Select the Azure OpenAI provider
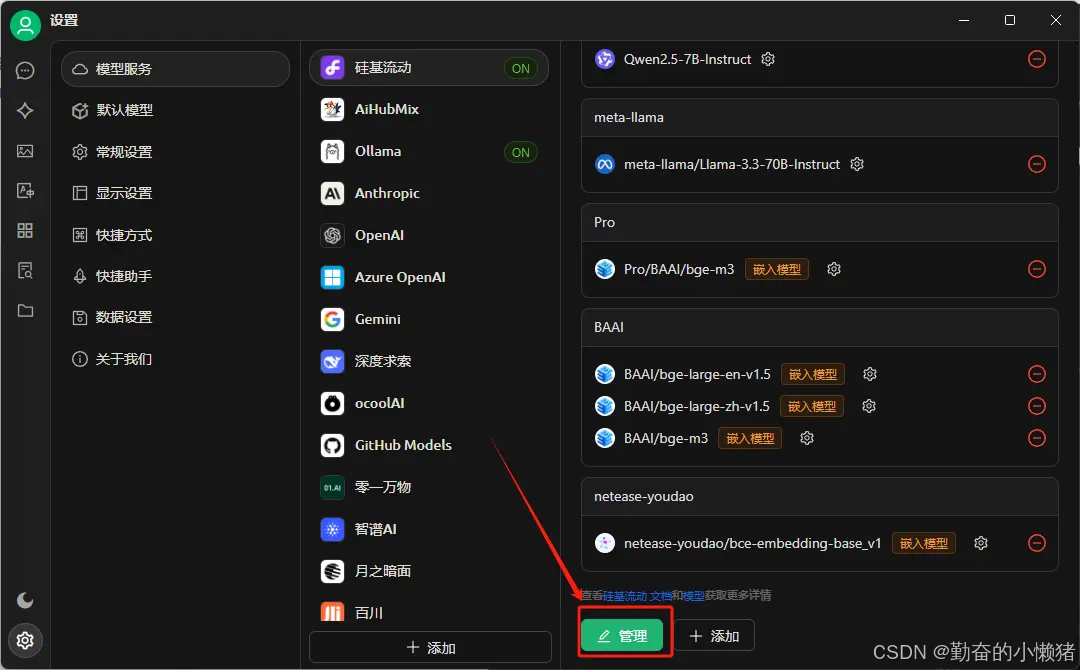This screenshot has width=1080, height=670. click(429, 278)
